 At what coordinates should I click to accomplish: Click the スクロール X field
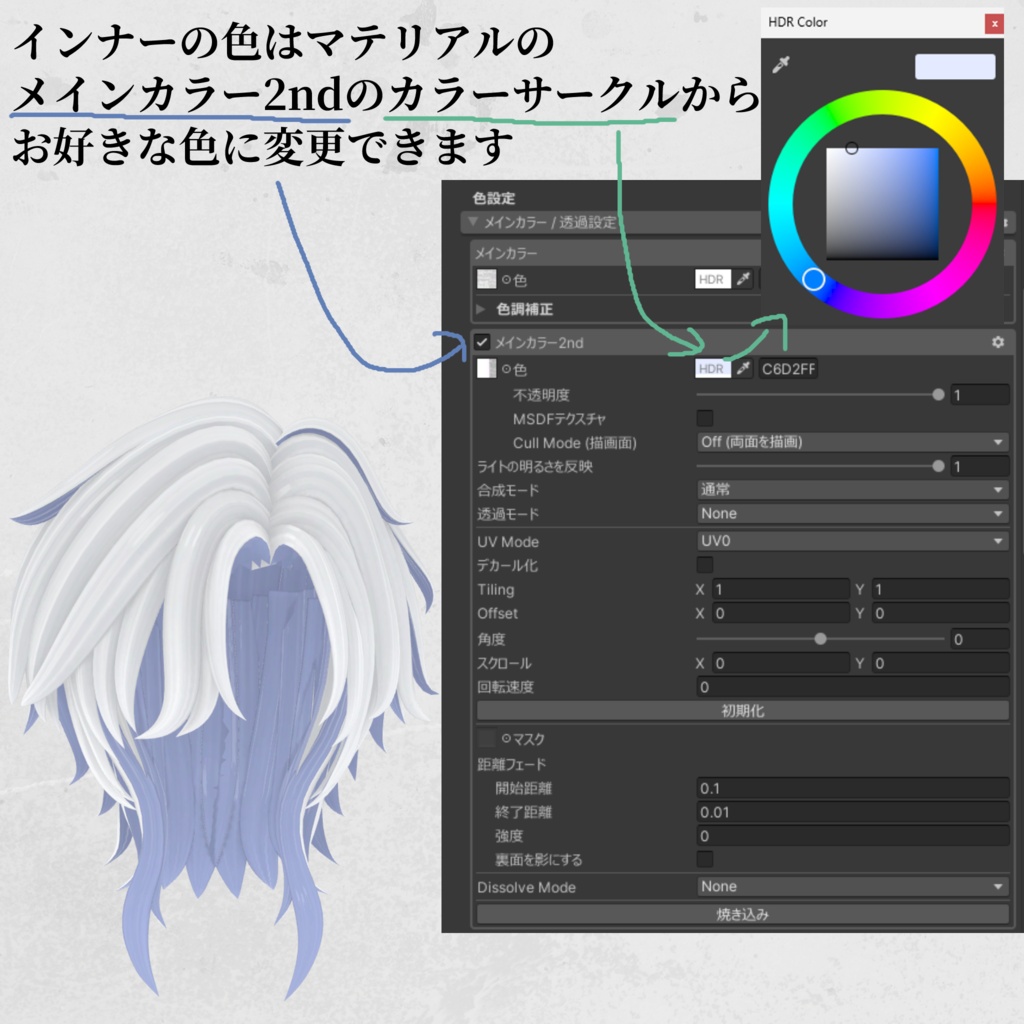coord(780,664)
